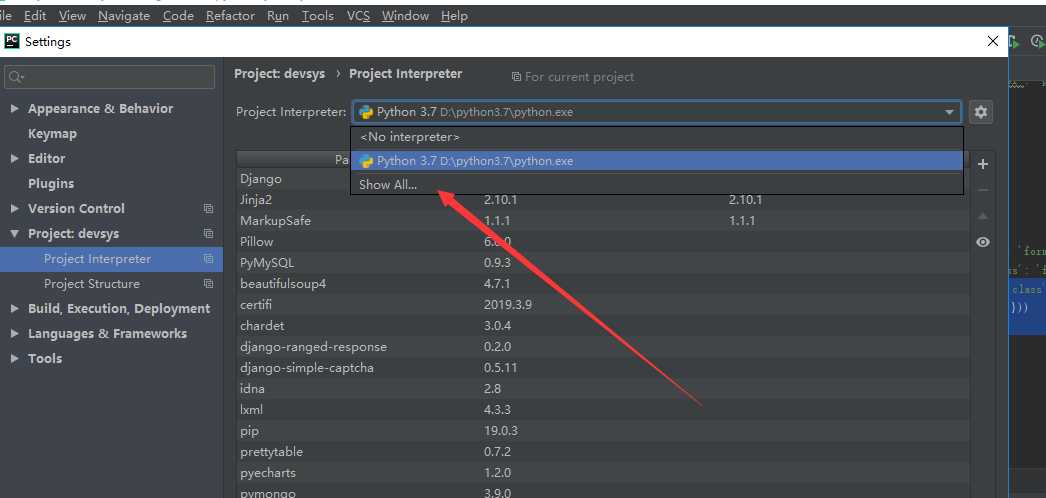
Task: Select the beautifulsoup4 package row
Action: [x=603, y=284]
